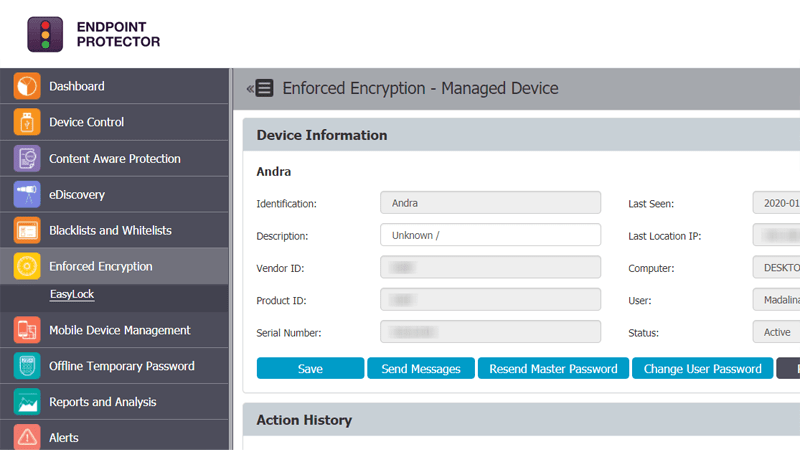The width and height of the screenshot is (800, 450).
Task: Go to Device Control section
Action: [x=114, y=122]
